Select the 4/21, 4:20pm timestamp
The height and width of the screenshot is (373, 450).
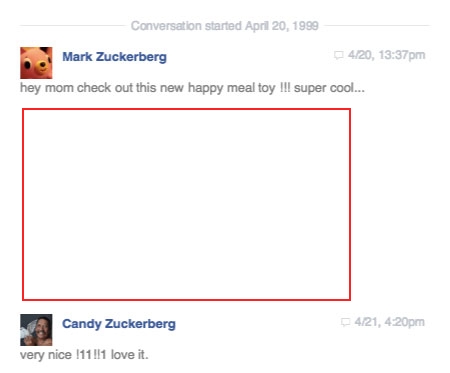click(x=390, y=322)
